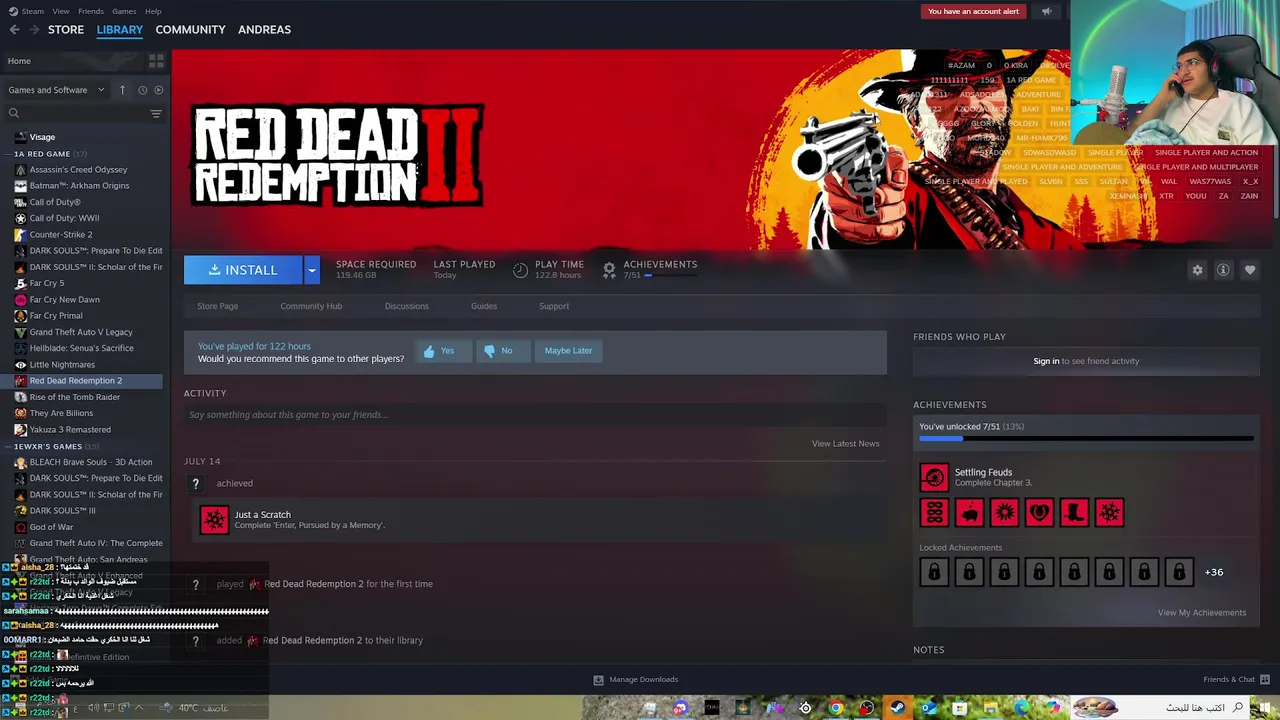Choose Maybe Later for recommendation
The image size is (1280, 720).
pos(568,351)
